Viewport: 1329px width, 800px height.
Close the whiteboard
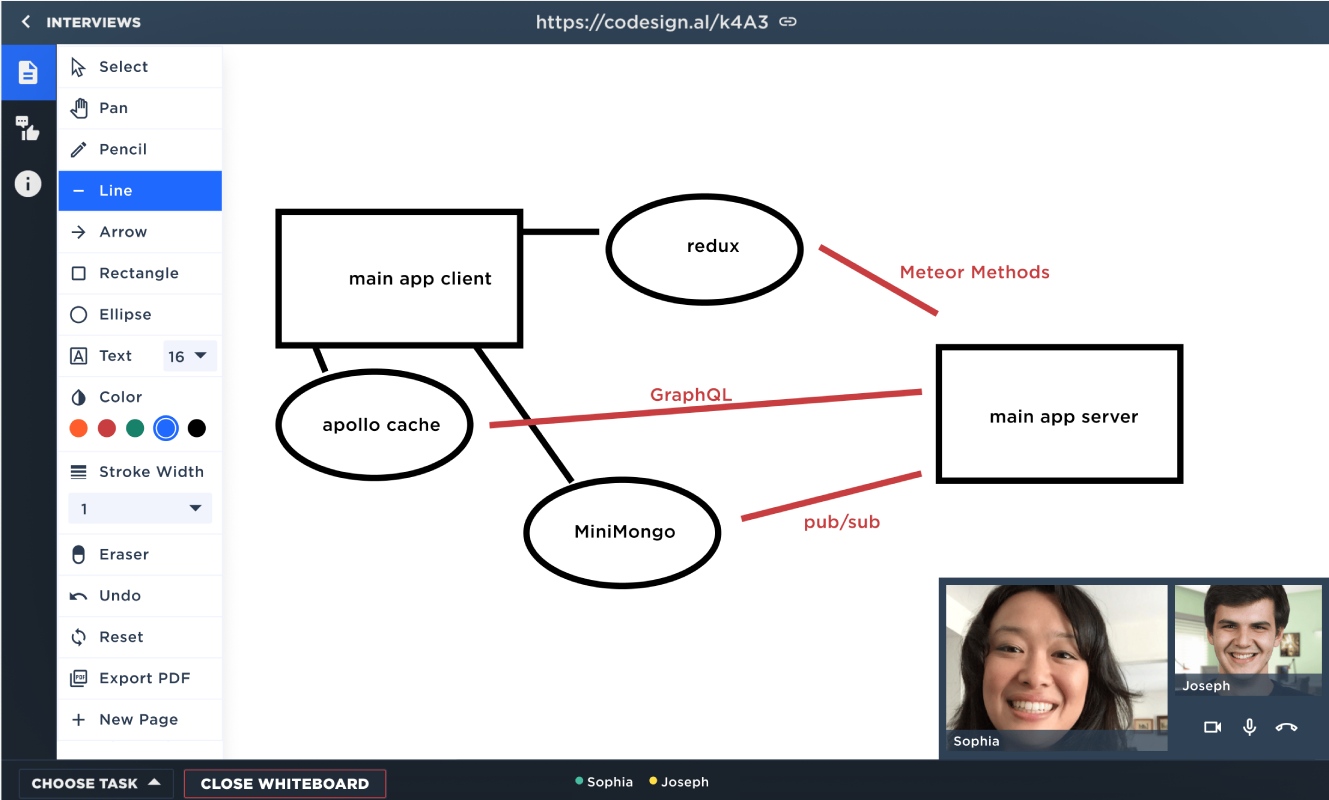(285, 784)
